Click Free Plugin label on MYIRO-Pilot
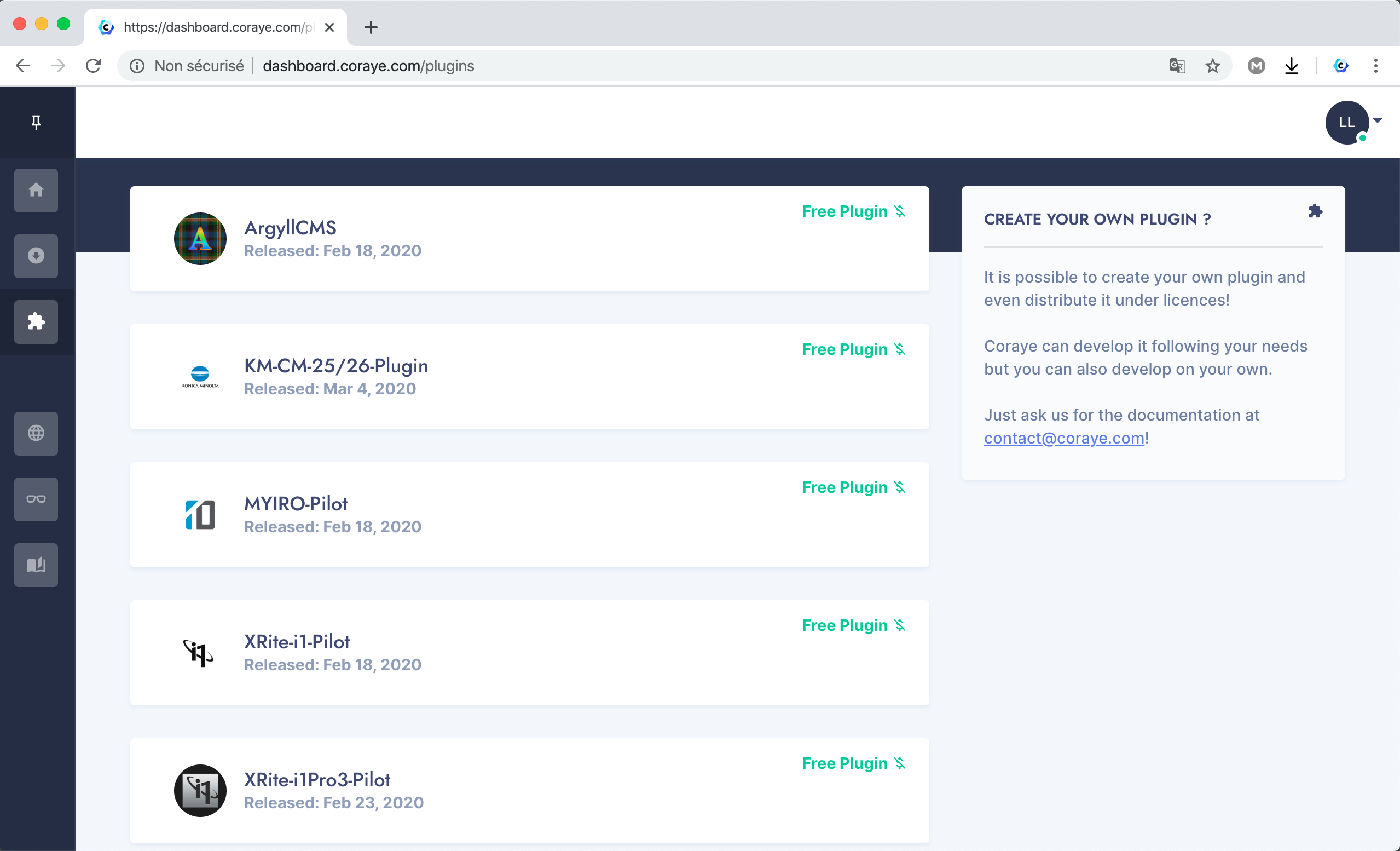Viewport: 1400px width, 851px height. 844,487
